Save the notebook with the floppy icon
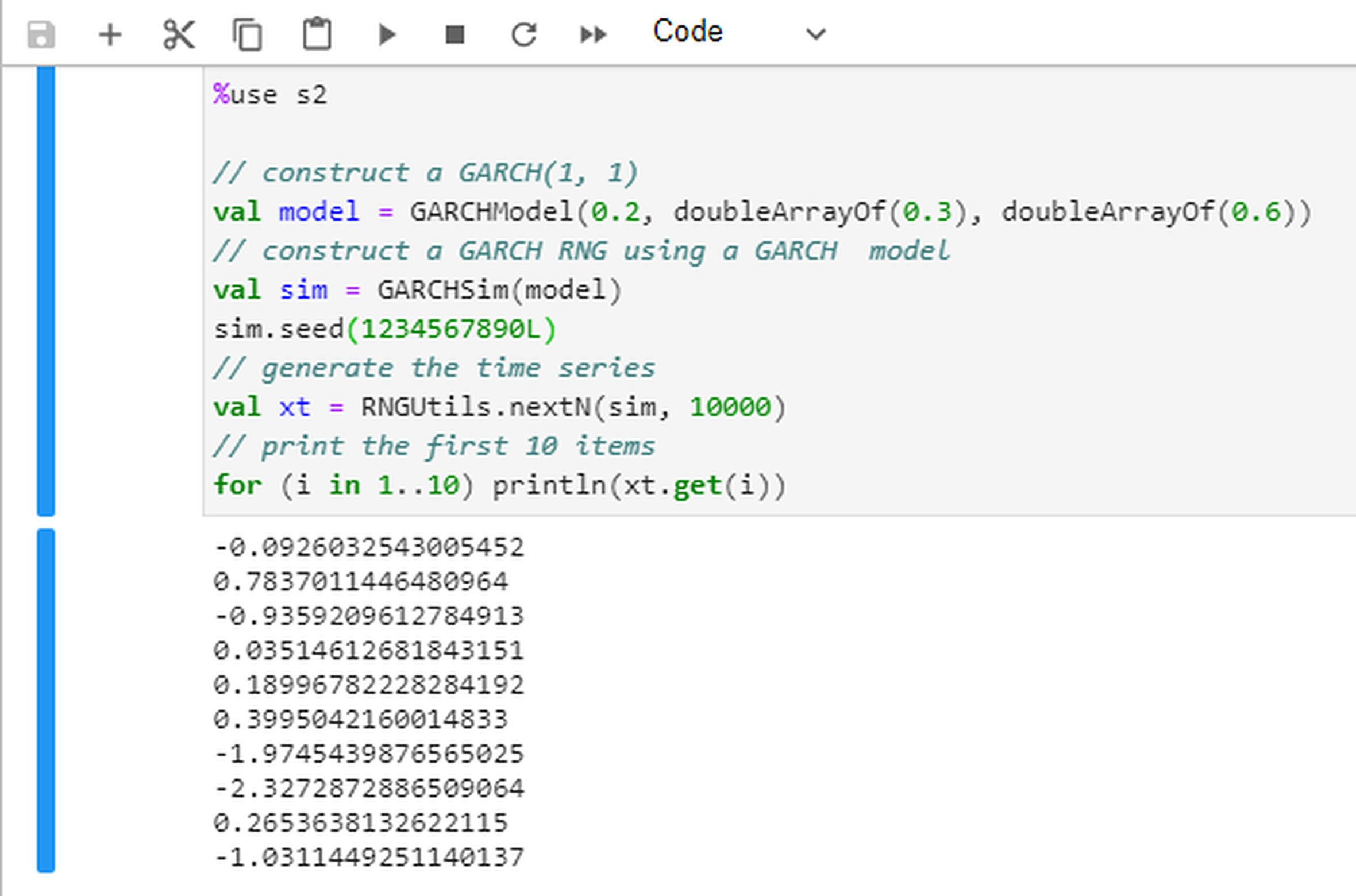 (41, 35)
